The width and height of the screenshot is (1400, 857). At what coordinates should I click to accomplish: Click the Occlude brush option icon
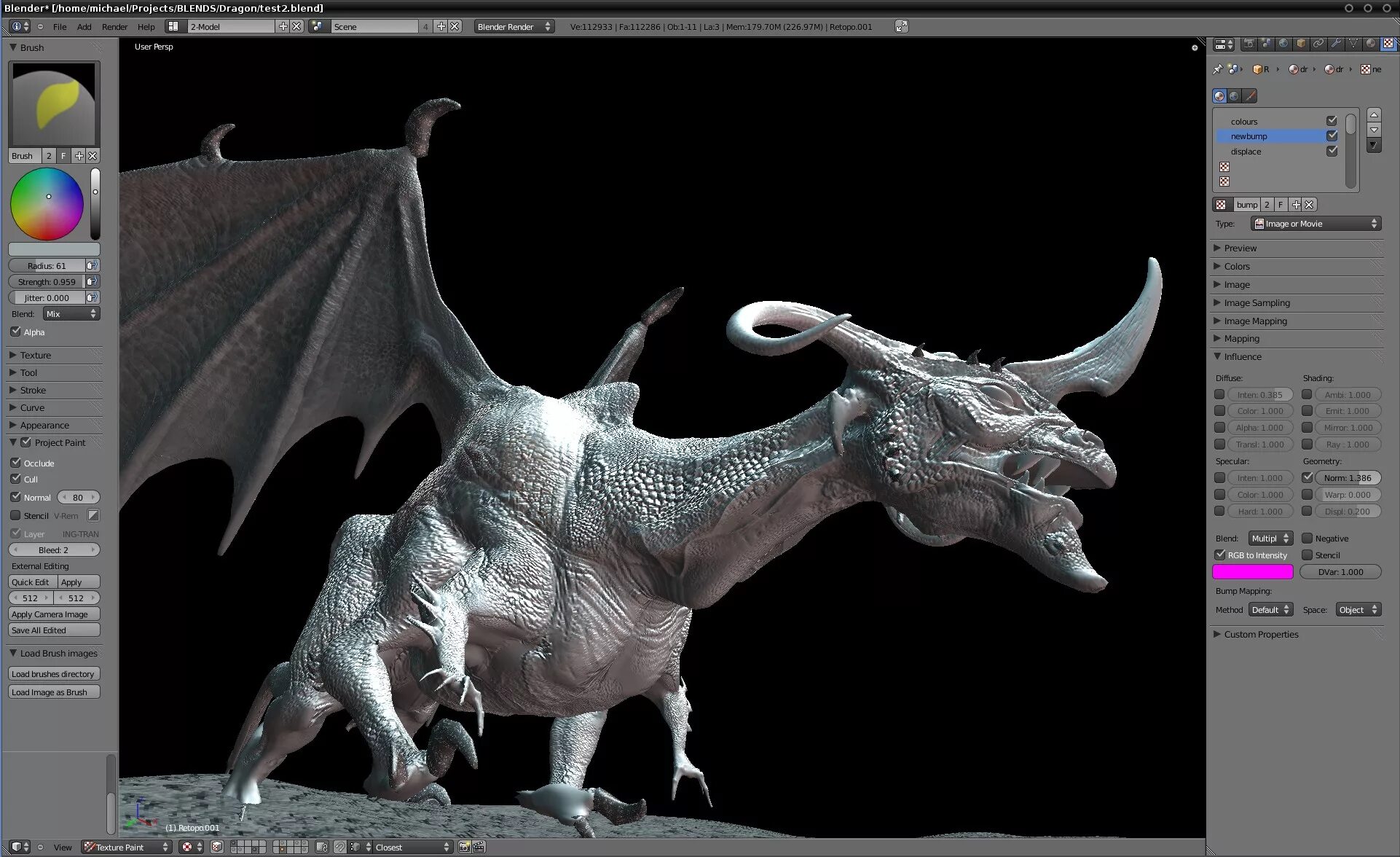pyautogui.click(x=17, y=462)
